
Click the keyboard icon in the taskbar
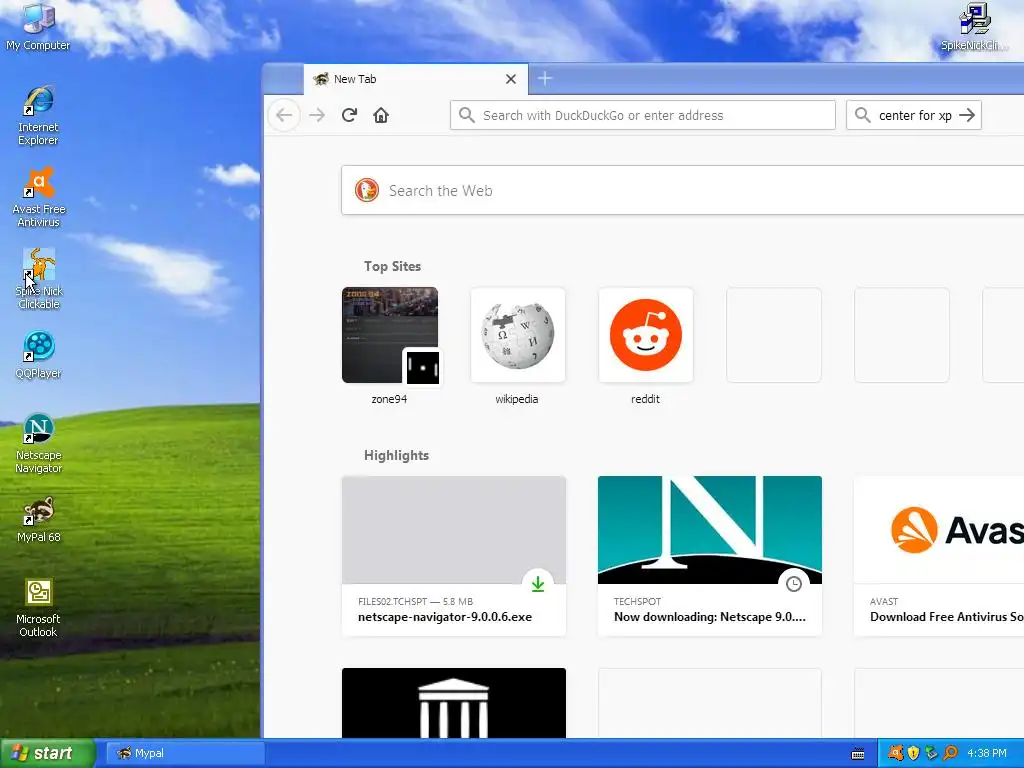[x=858, y=754]
